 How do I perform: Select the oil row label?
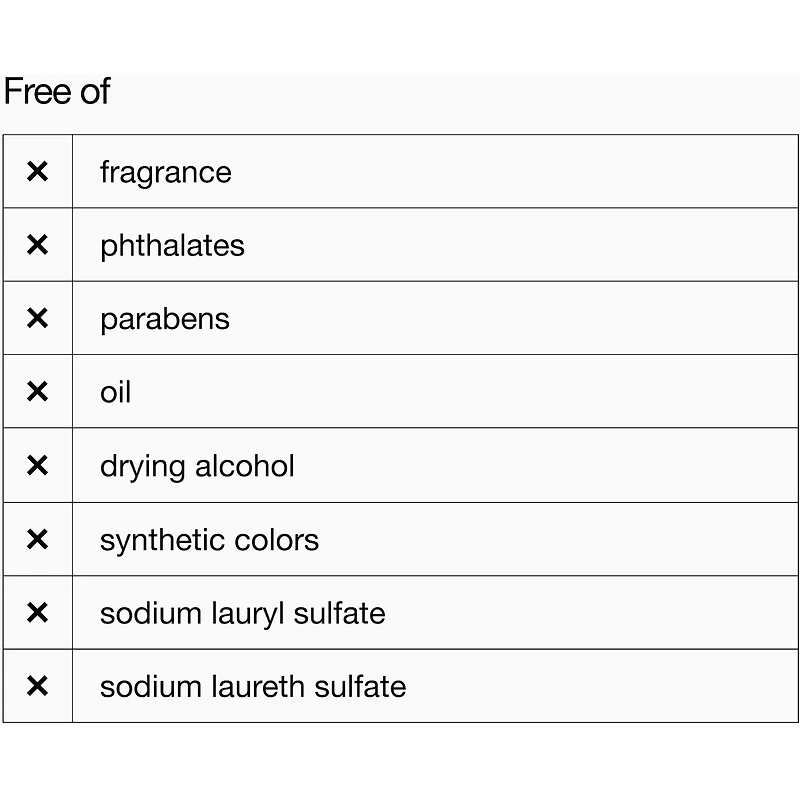116,392
